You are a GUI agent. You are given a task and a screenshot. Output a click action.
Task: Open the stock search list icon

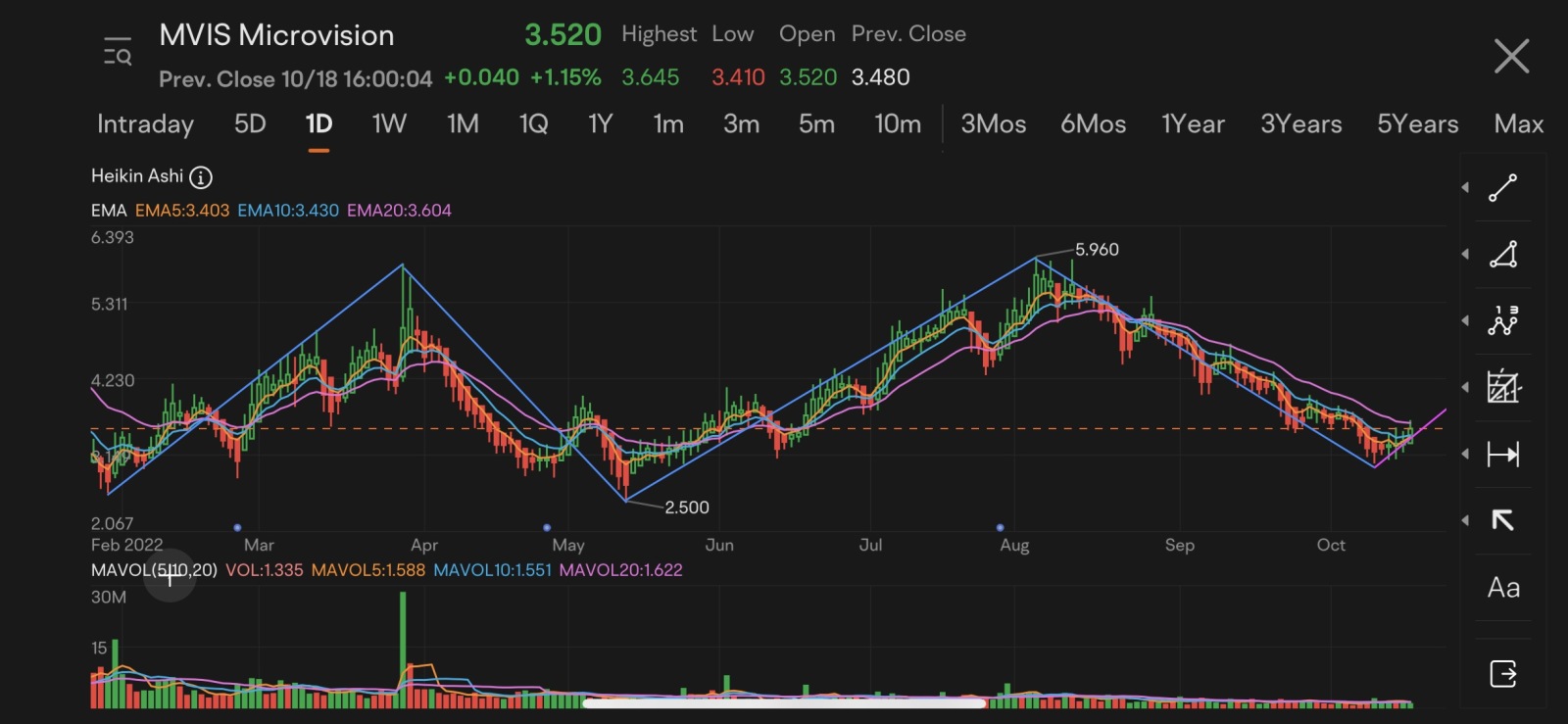pyautogui.click(x=118, y=51)
